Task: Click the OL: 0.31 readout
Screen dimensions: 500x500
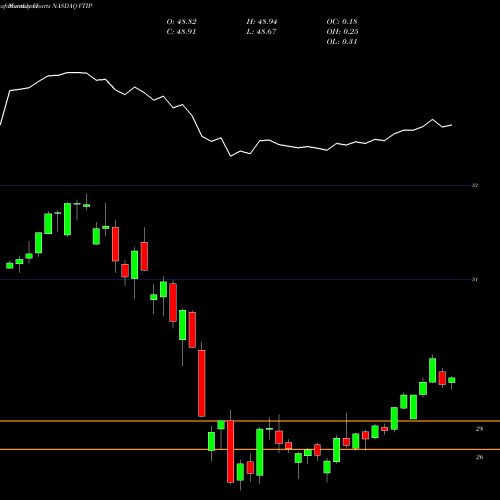Action: pos(342,42)
